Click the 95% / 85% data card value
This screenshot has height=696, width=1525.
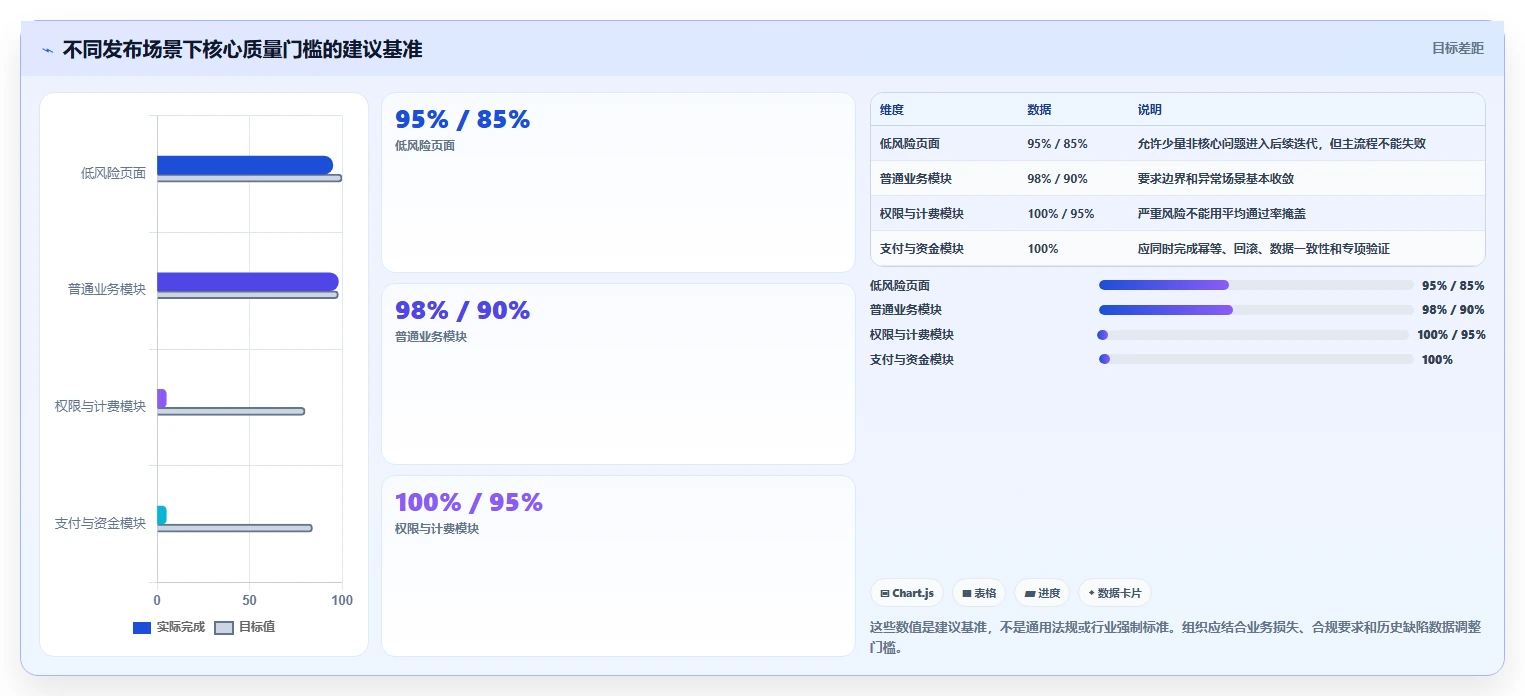462,119
